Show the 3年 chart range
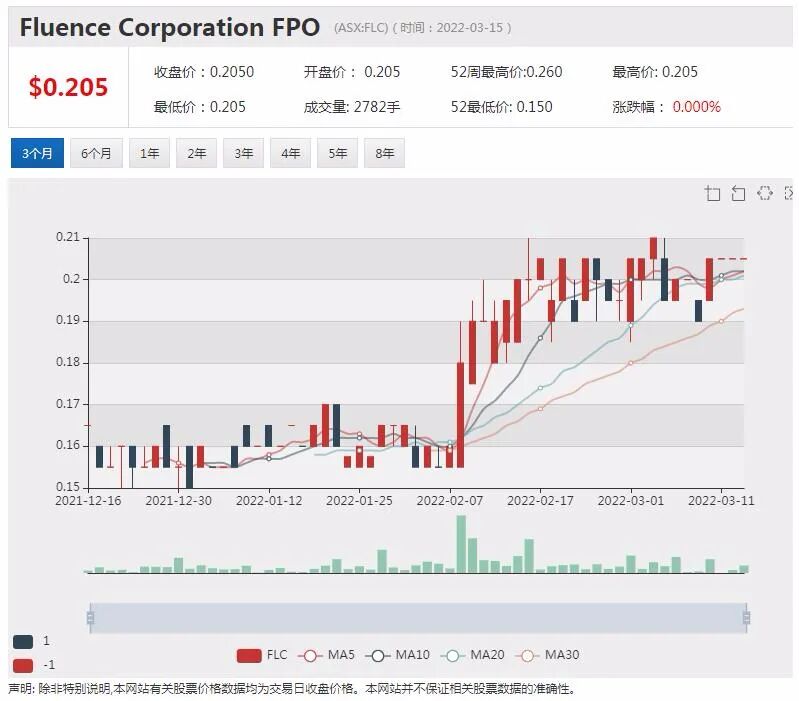This screenshot has width=799, height=701. point(244,153)
